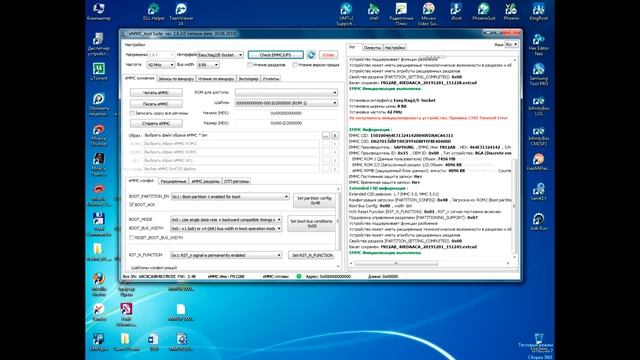Open the template dropdown showing ROM 1 range
The height and width of the screenshot is (360, 640).
coord(287,103)
